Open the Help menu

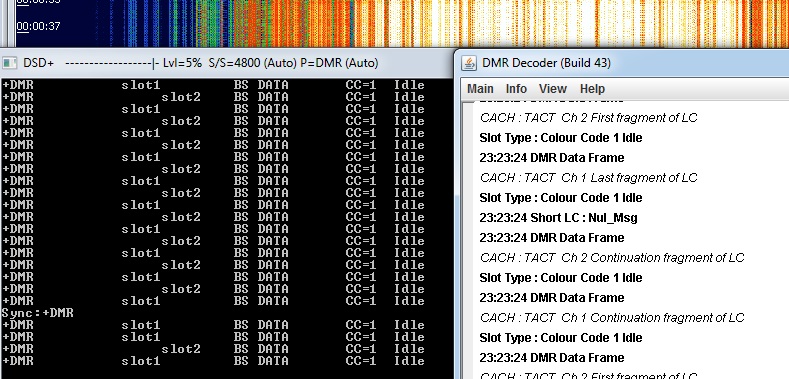coord(592,89)
